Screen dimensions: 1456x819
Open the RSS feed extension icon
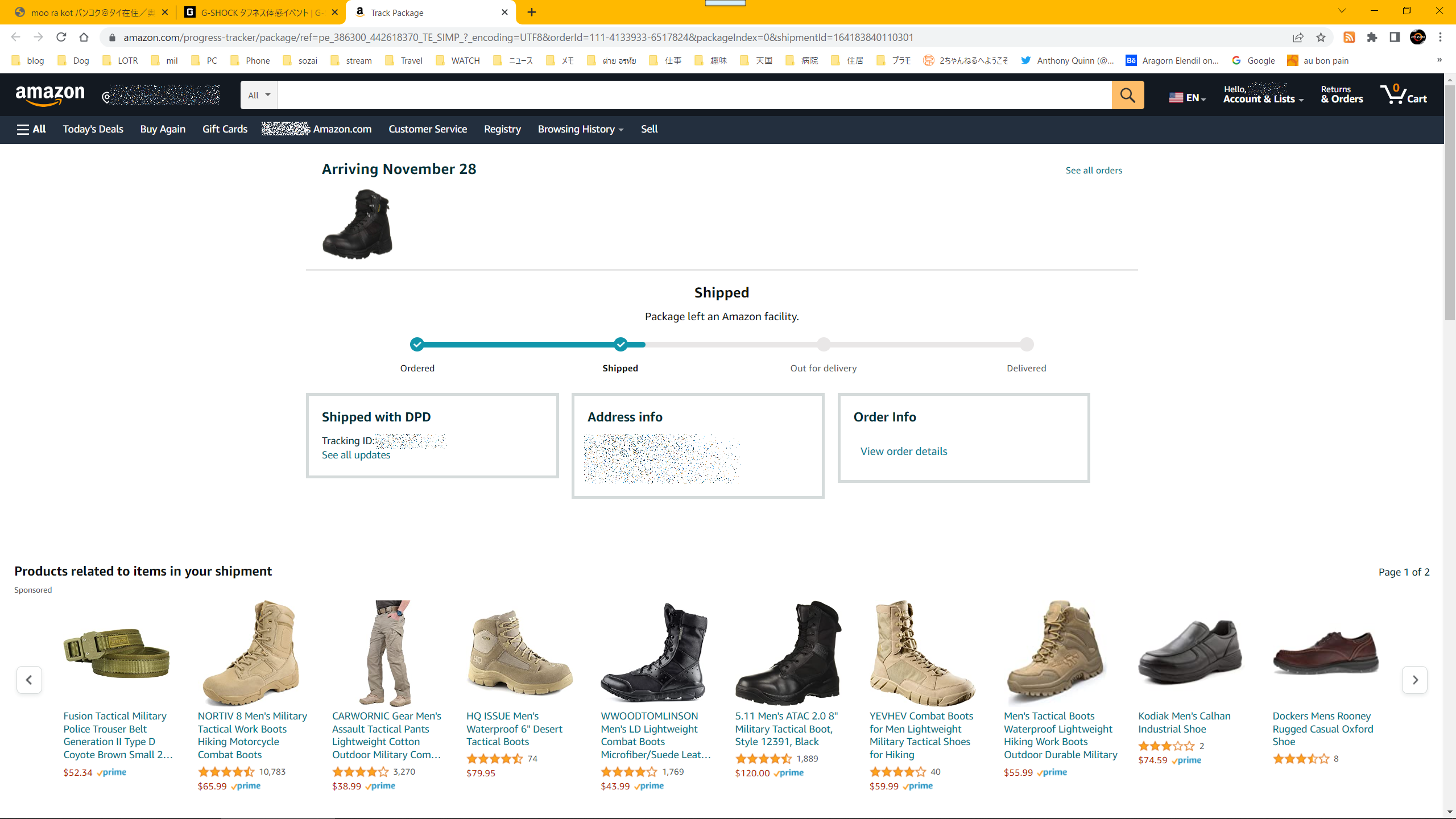pyautogui.click(x=1349, y=37)
